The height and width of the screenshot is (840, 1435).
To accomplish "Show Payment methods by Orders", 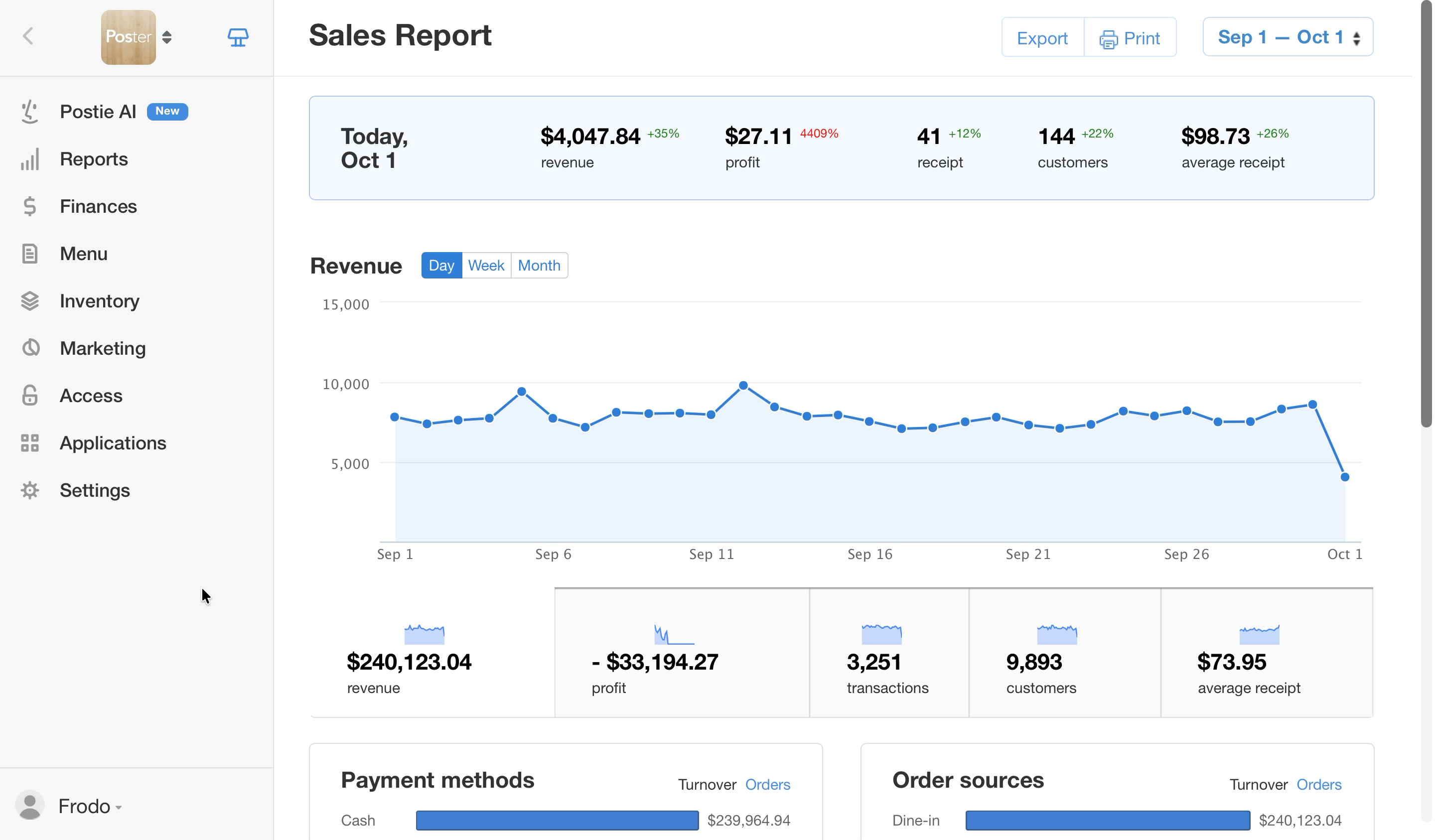I will point(768,784).
